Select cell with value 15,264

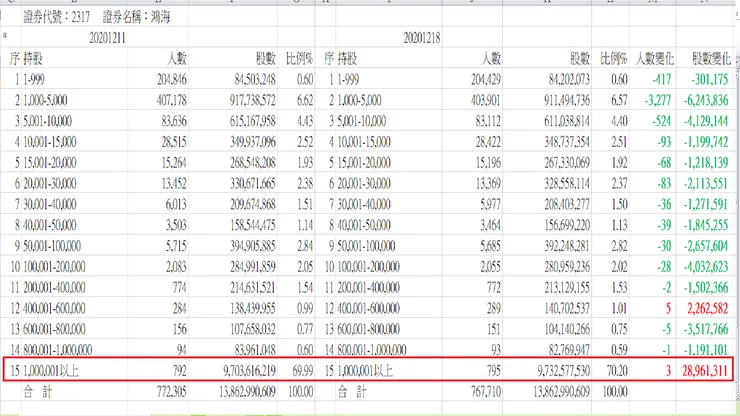174,162
